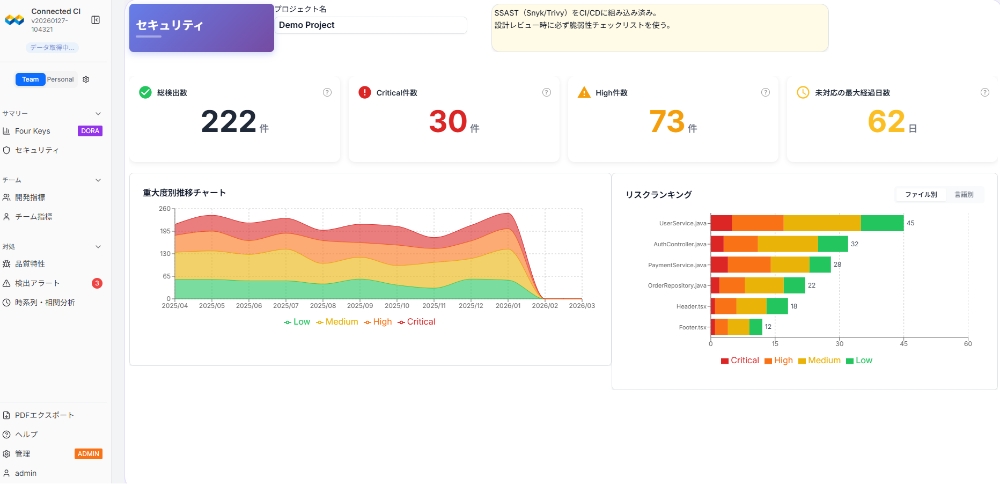Click the red 3 badge on 検出アラート

point(97,283)
